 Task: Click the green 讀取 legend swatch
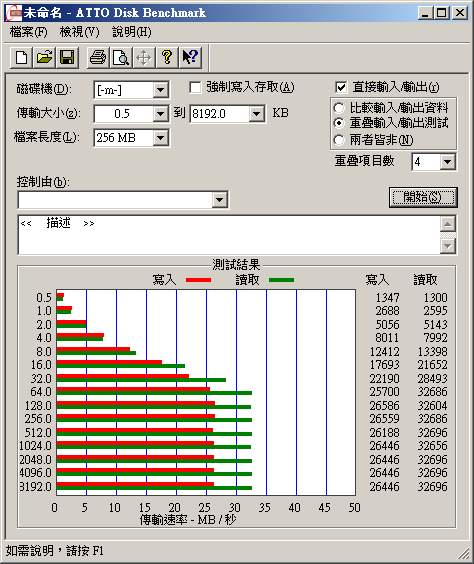click(281, 280)
